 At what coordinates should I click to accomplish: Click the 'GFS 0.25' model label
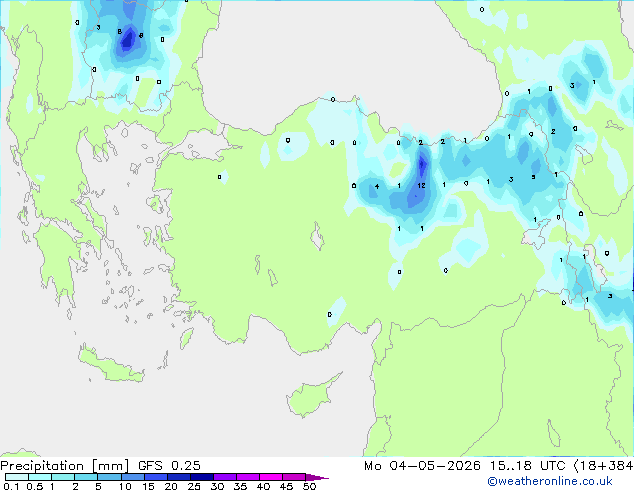click(x=169, y=466)
